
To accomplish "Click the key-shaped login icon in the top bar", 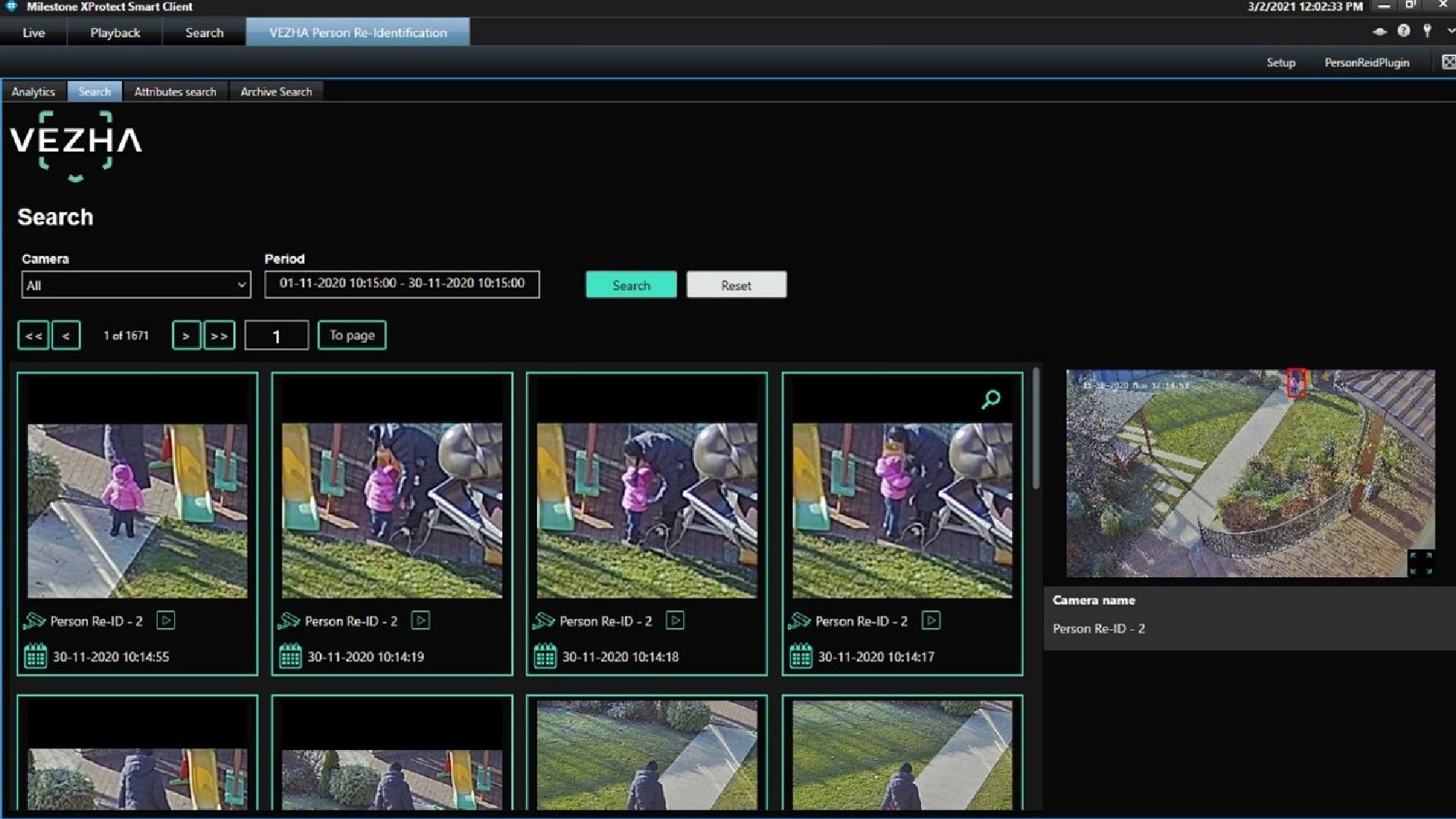I will pyautogui.click(x=1427, y=31).
